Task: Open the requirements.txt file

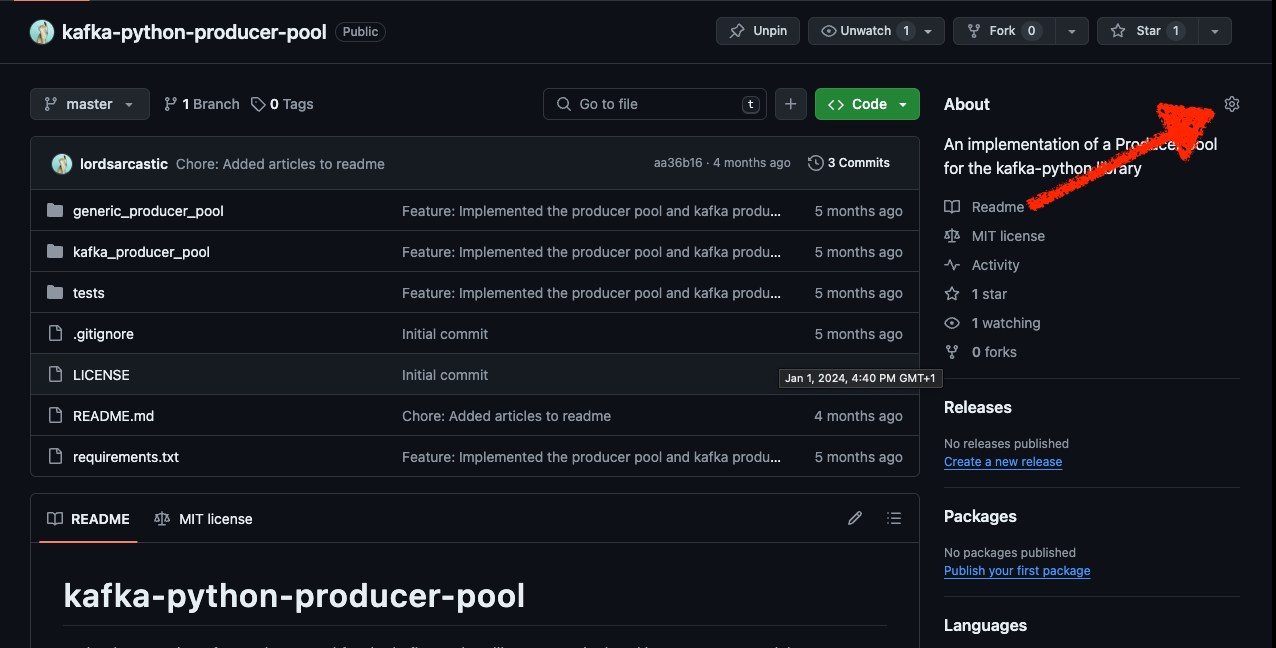Action: coord(126,457)
